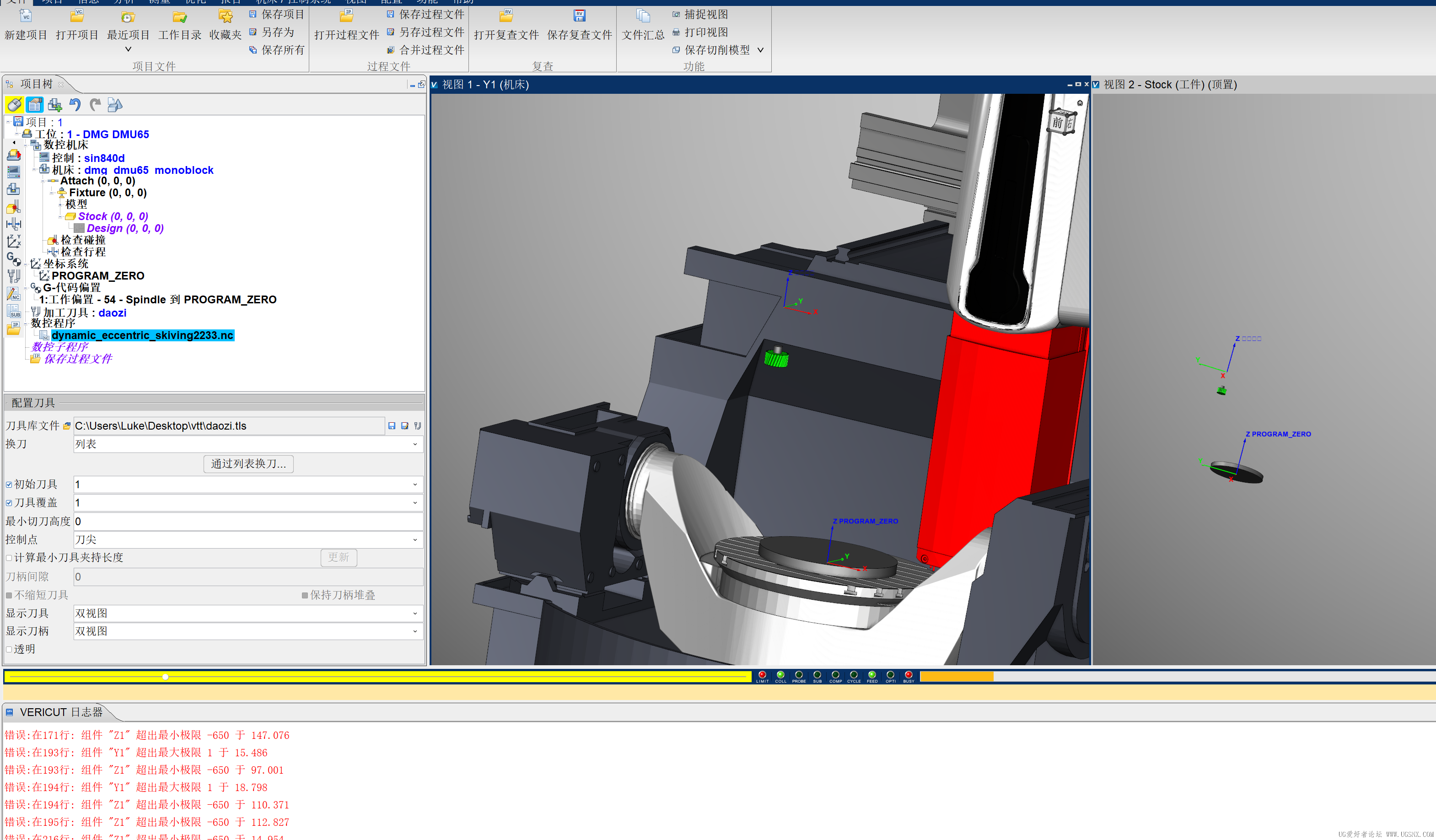Image resolution: width=1436 pixels, height=840 pixels.
Task: Click the tooling sidebar icon
Action: click(x=14, y=276)
